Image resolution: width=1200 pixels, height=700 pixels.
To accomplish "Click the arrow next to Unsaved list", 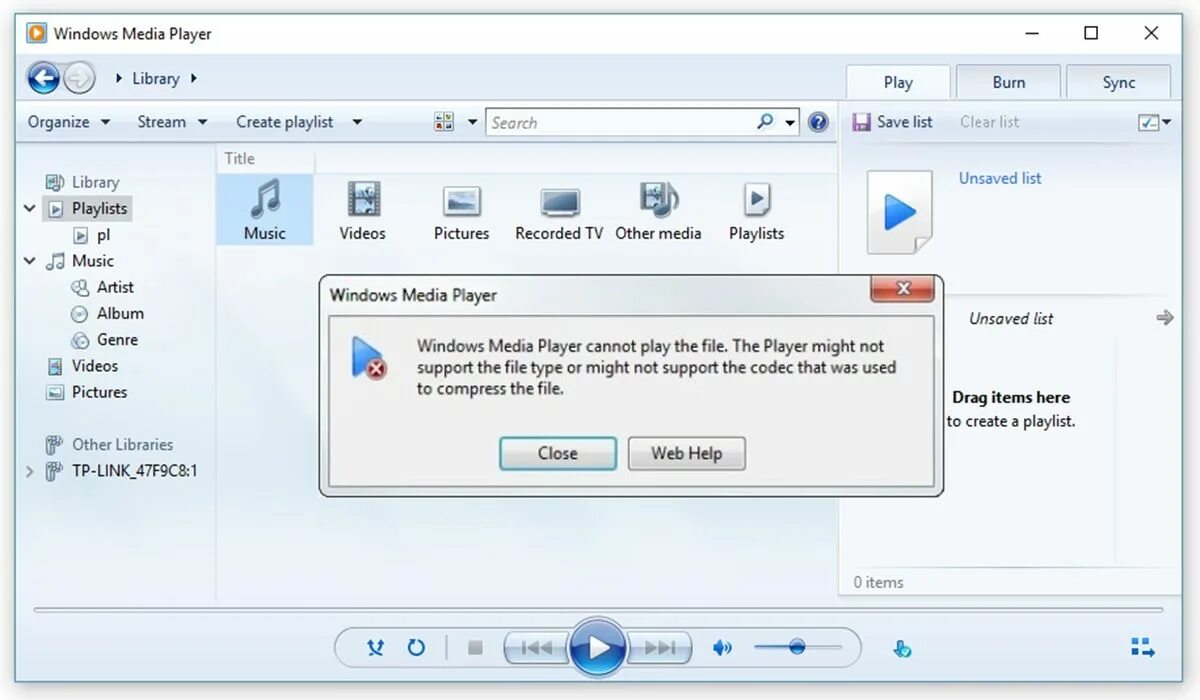I will tap(1164, 318).
